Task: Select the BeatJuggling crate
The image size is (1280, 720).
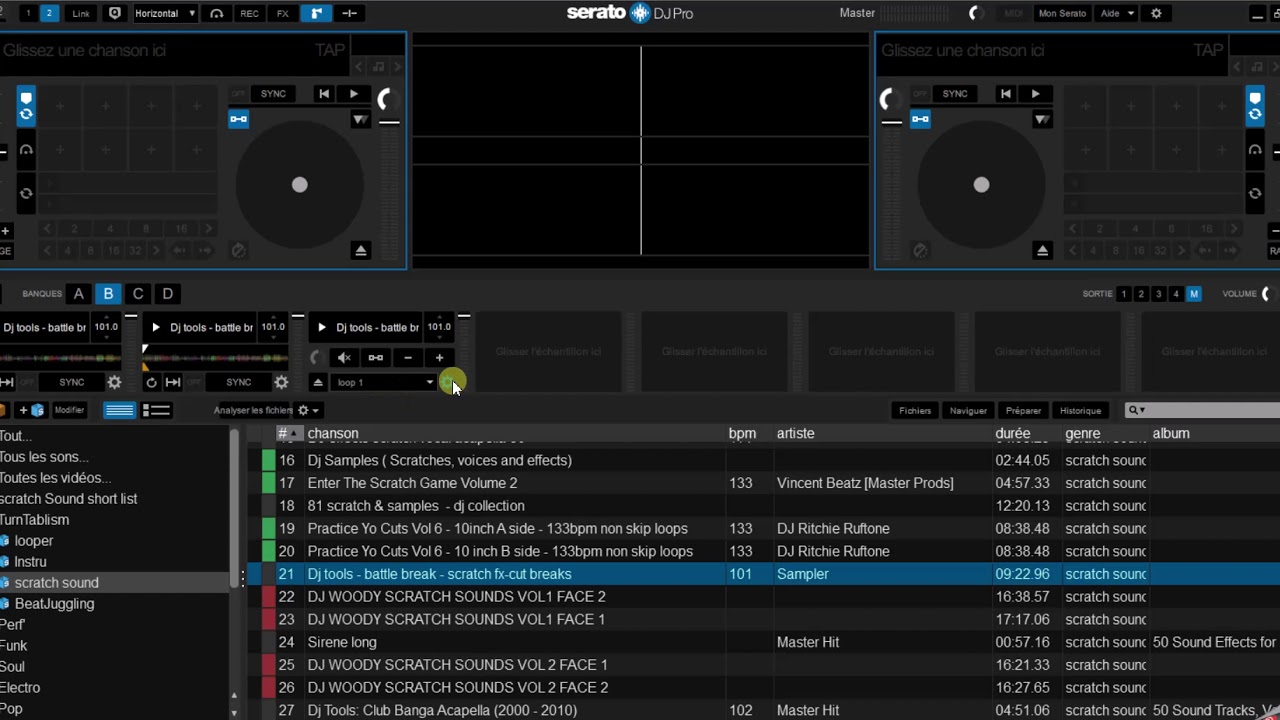Action: (54, 604)
